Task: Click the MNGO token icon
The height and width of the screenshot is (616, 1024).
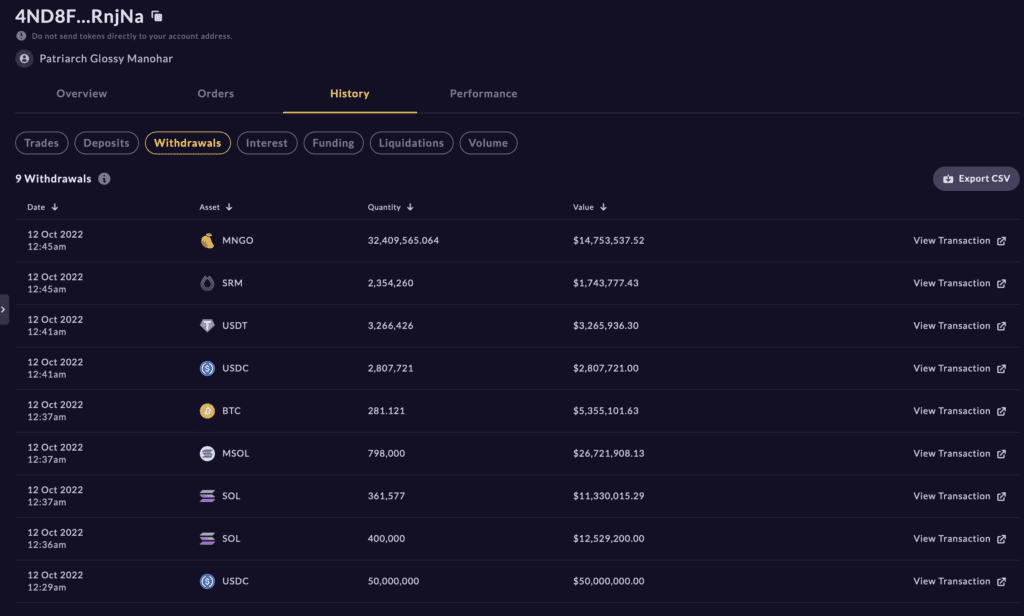Action: coord(207,240)
